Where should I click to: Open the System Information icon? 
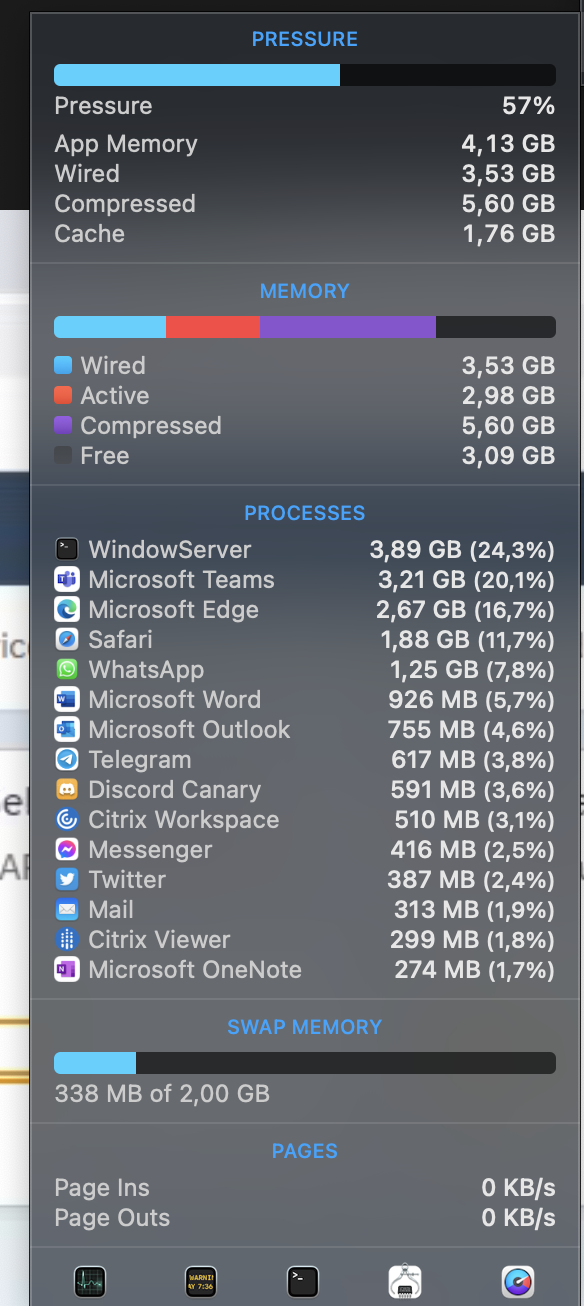pyautogui.click(x=405, y=1281)
